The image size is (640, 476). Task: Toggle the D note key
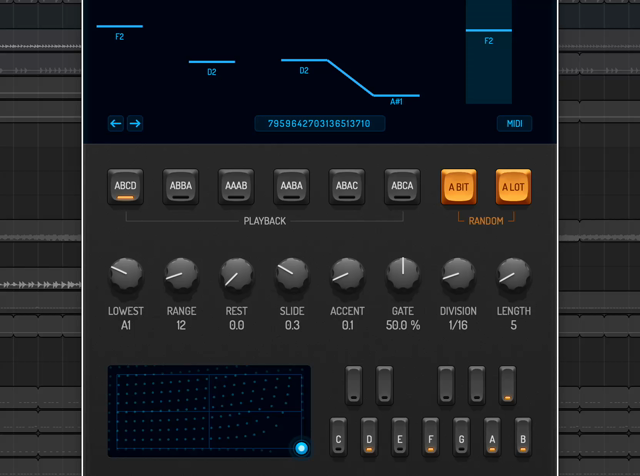[369, 436]
